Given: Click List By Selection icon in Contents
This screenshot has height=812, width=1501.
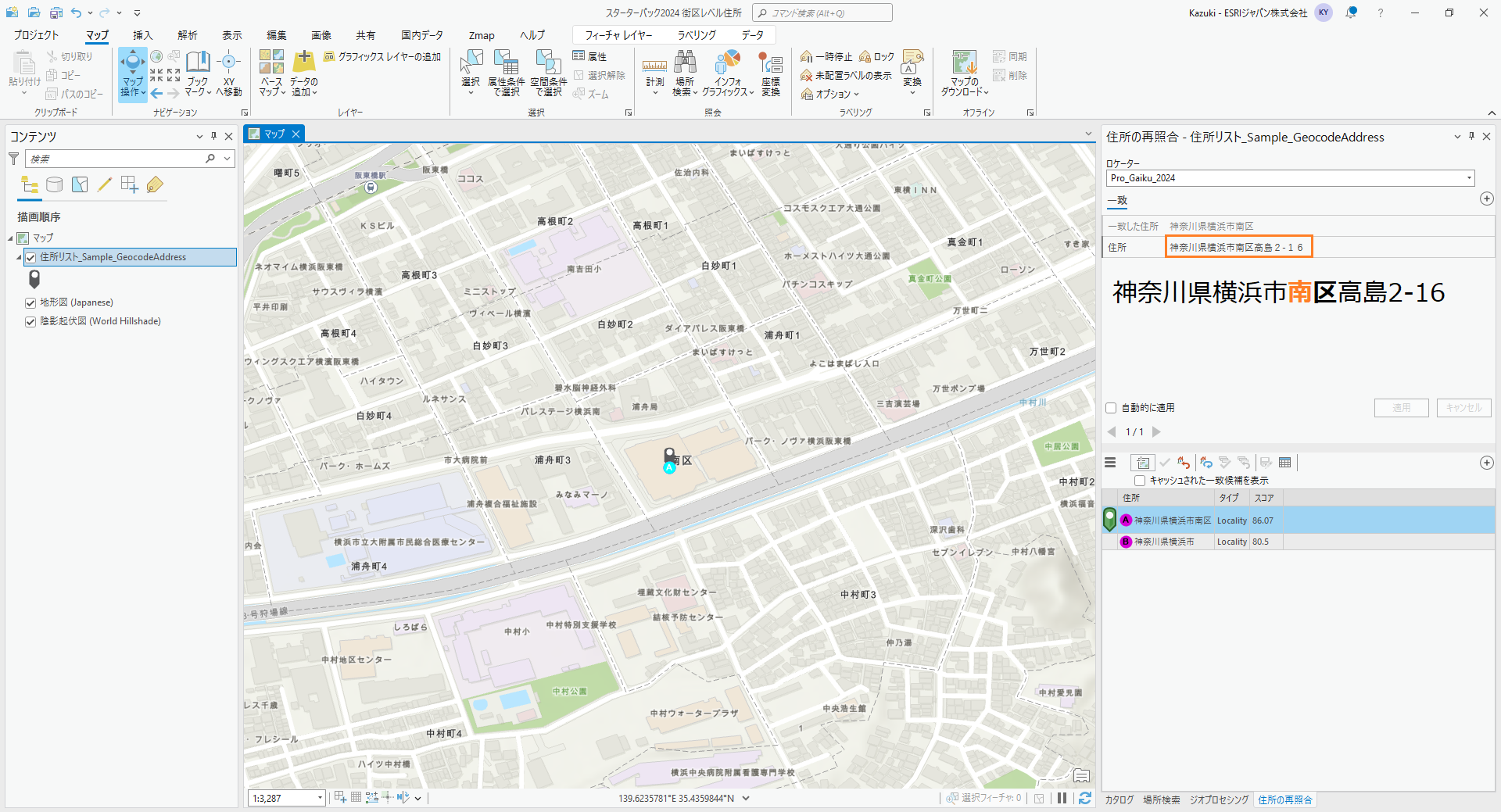Looking at the screenshot, I should click(x=80, y=185).
